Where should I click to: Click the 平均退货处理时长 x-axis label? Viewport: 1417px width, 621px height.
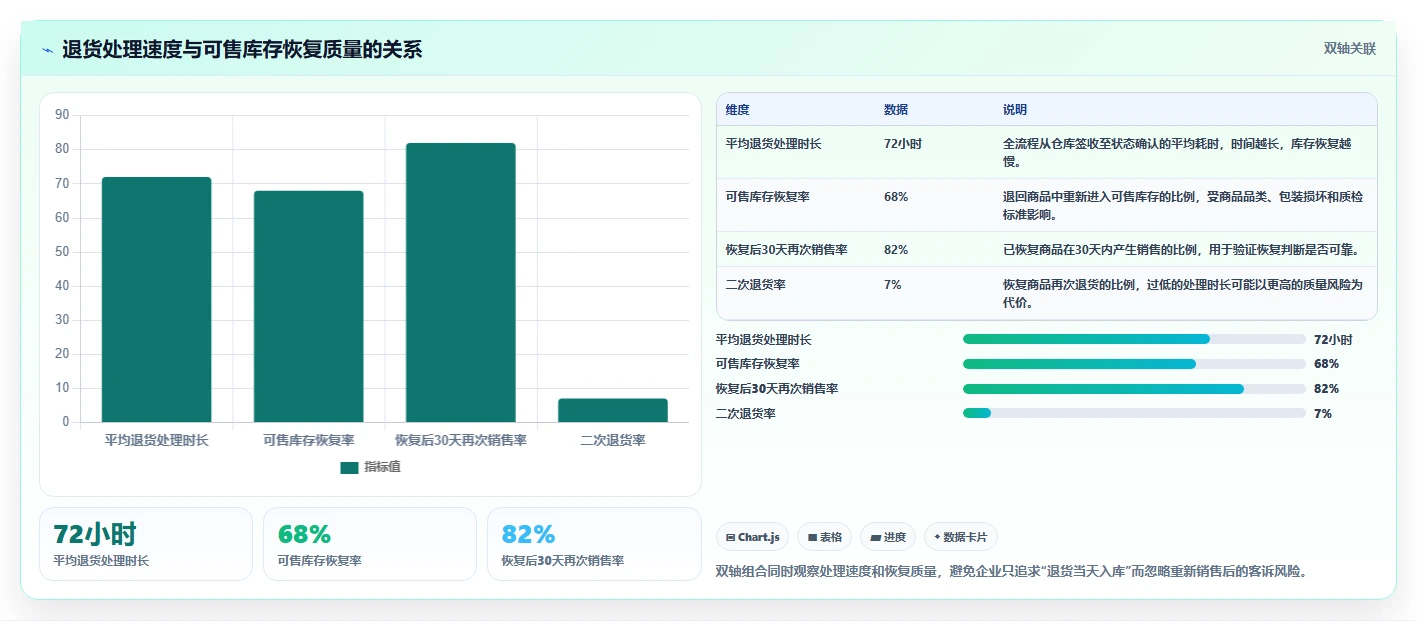(157, 440)
